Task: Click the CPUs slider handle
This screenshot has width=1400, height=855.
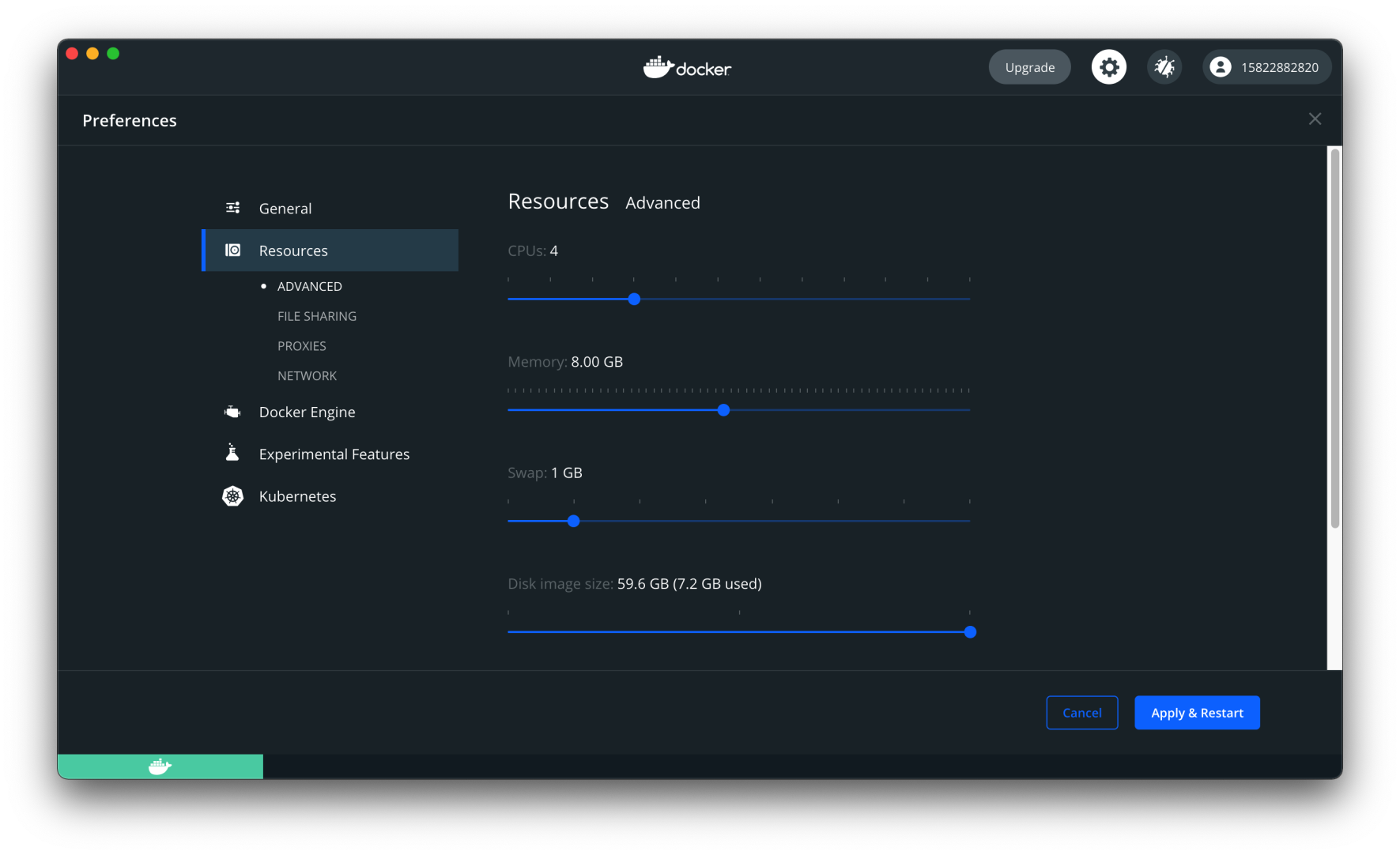Action: 634,299
